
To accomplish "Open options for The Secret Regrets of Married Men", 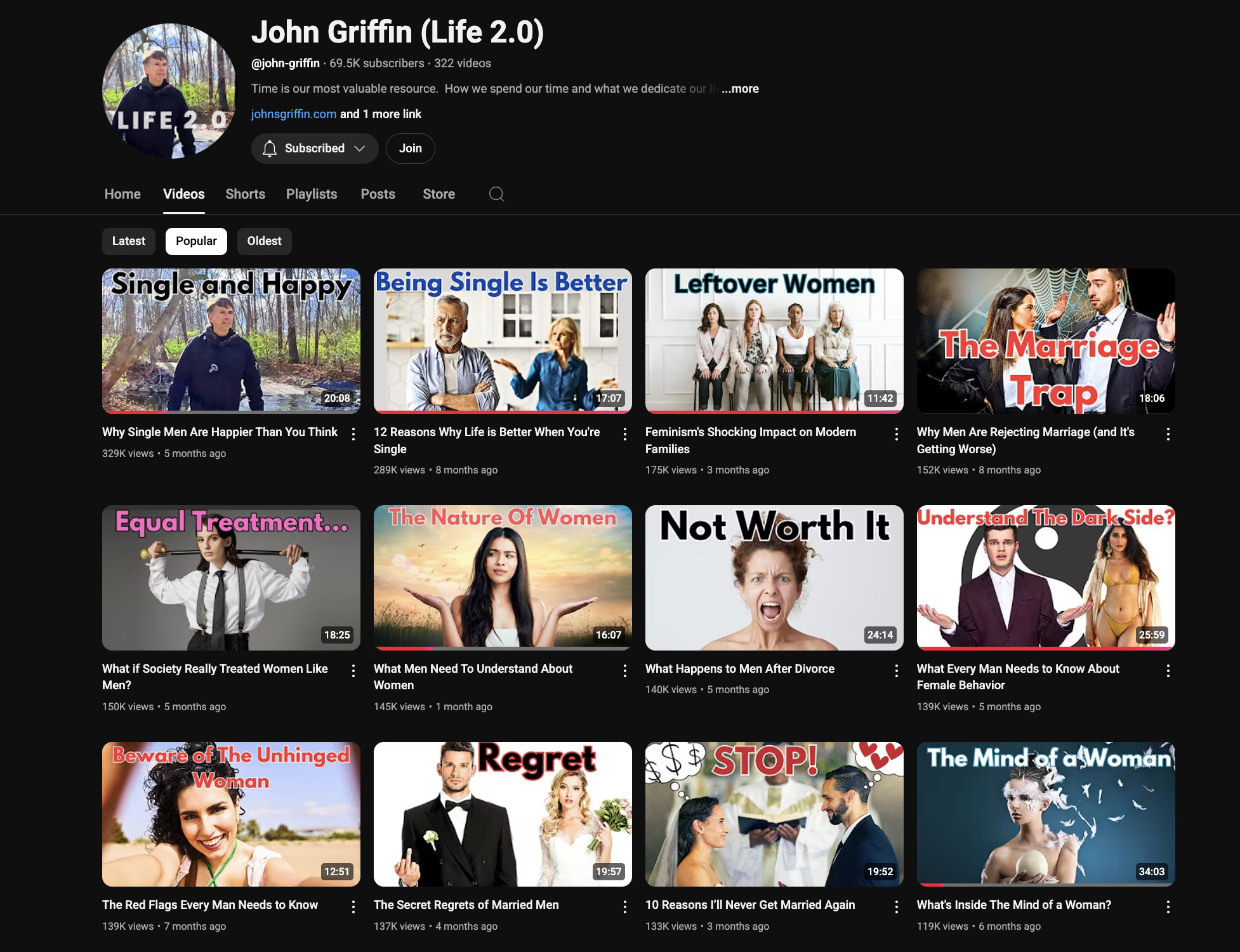I will (625, 907).
